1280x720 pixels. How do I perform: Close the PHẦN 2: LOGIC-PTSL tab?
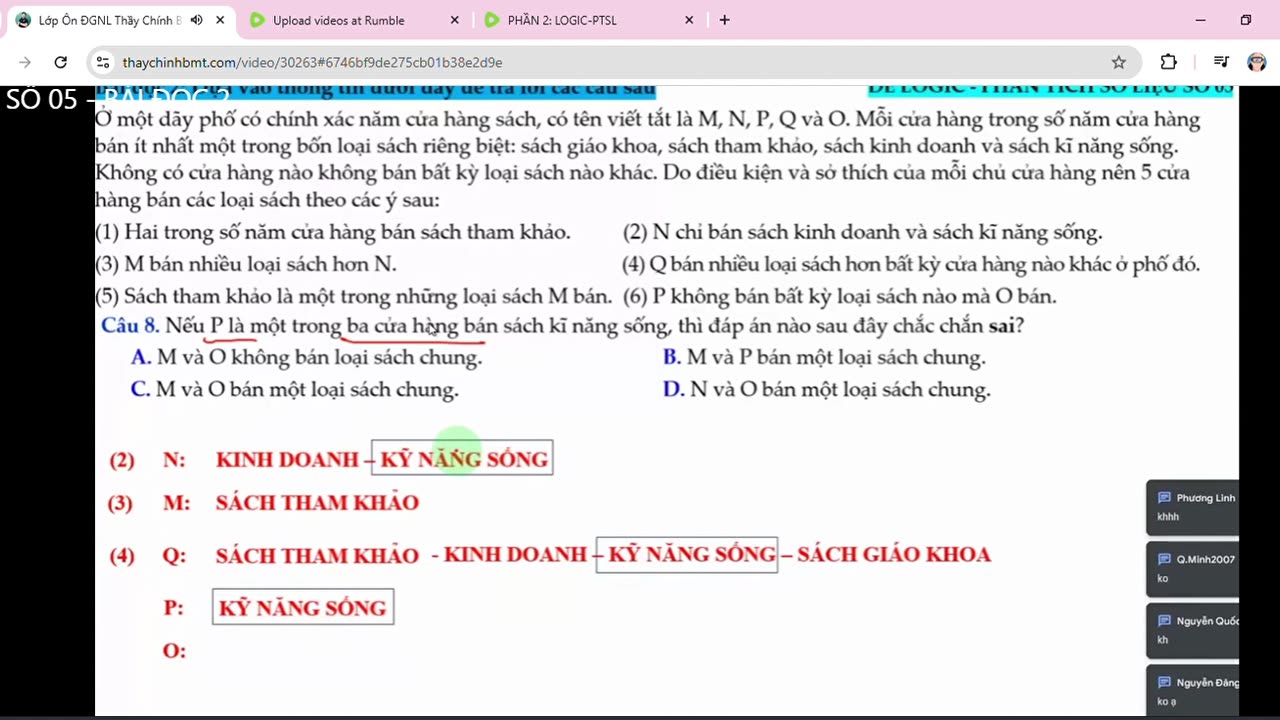(x=689, y=20)
